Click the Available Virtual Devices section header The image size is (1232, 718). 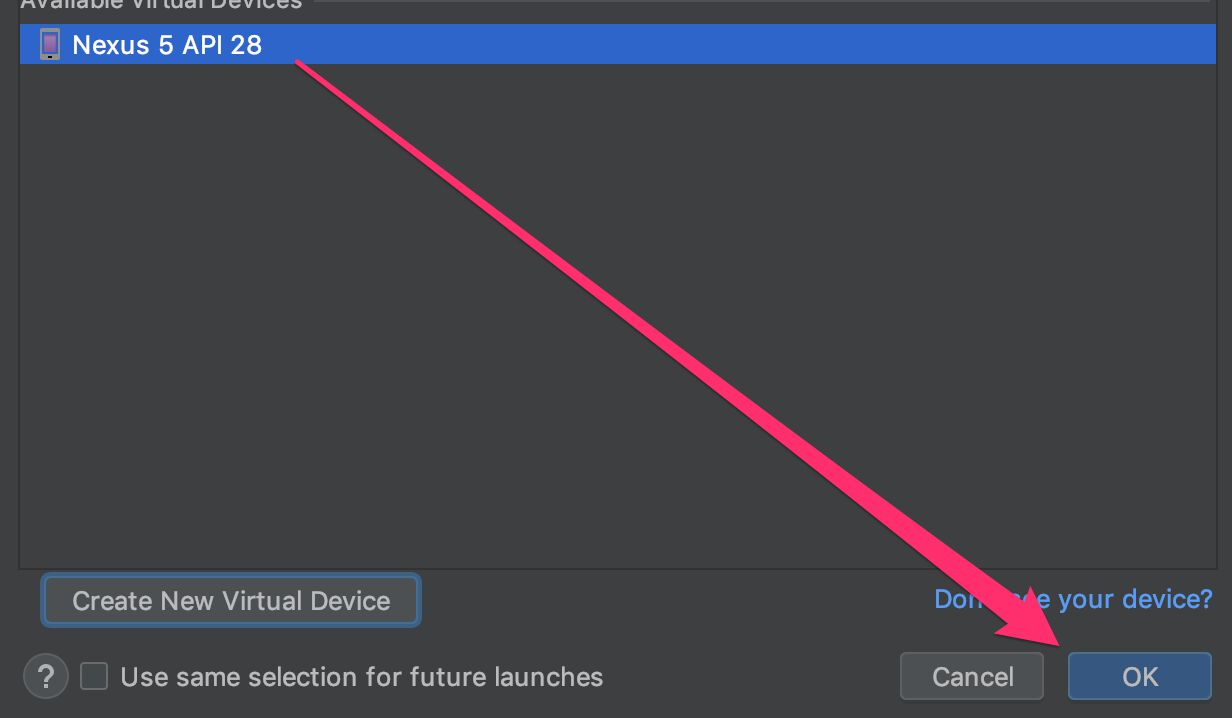[161, 4]
